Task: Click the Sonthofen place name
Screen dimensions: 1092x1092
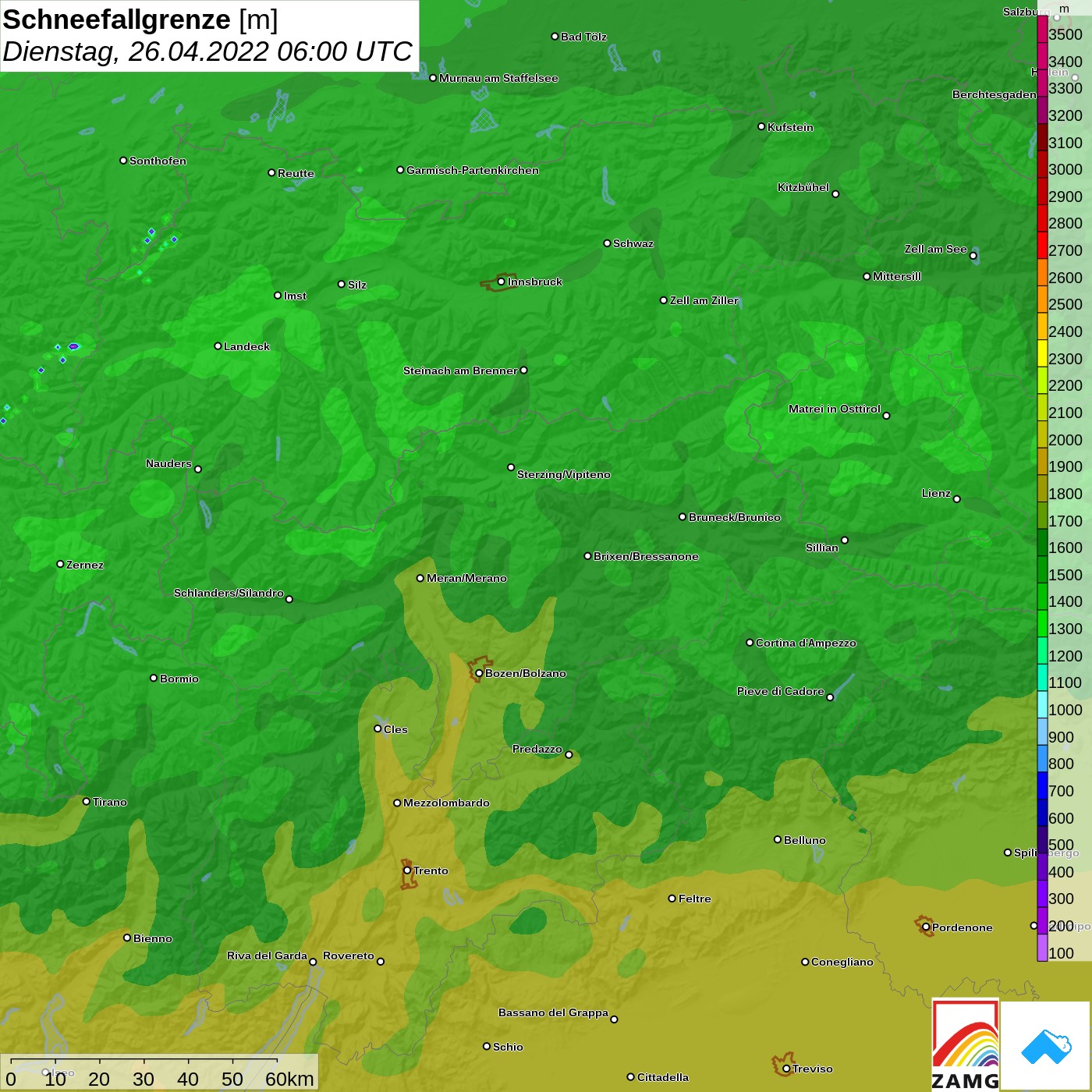Action: pos(158,161)
